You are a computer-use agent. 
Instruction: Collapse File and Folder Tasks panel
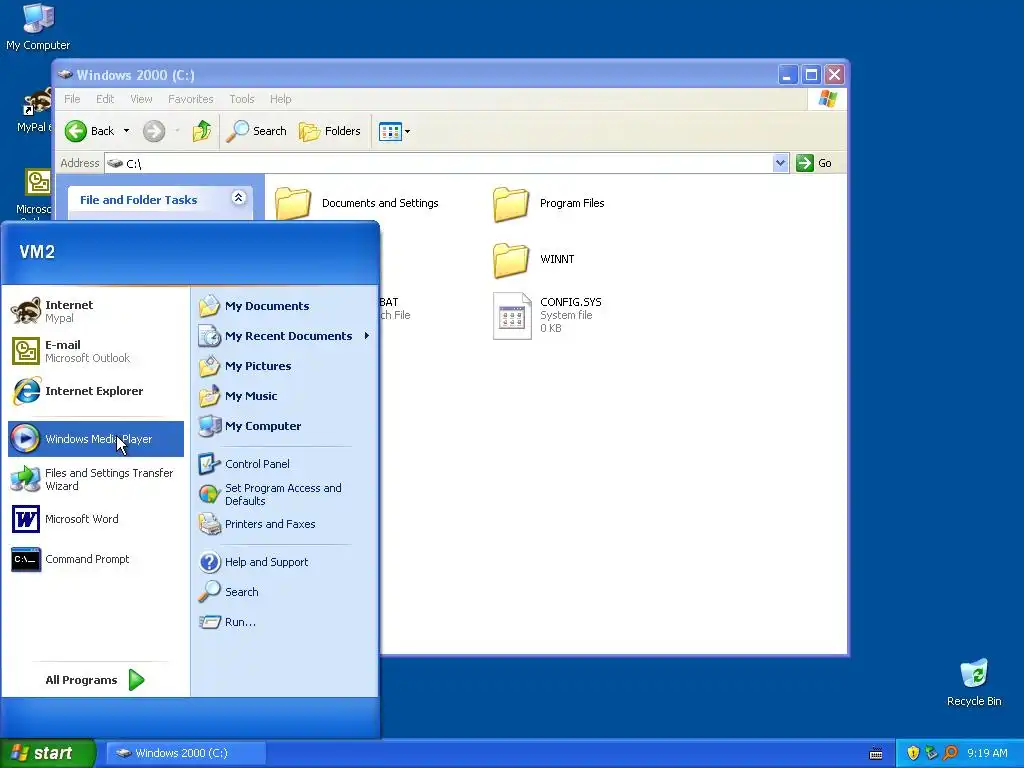coord(238,197)
